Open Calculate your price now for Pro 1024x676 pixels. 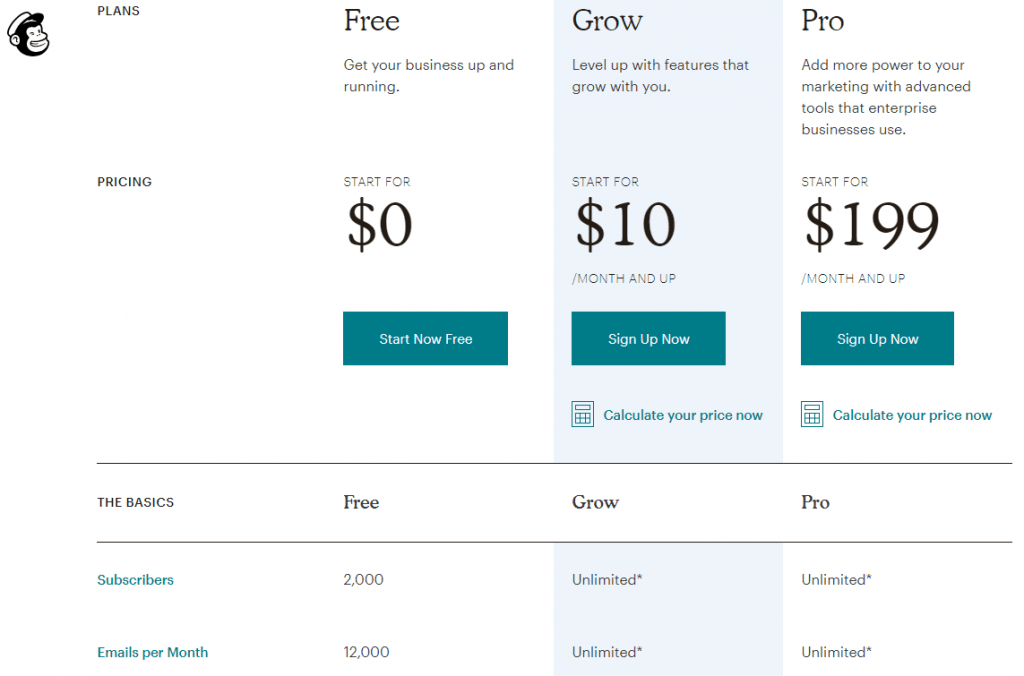pos(912,415)
